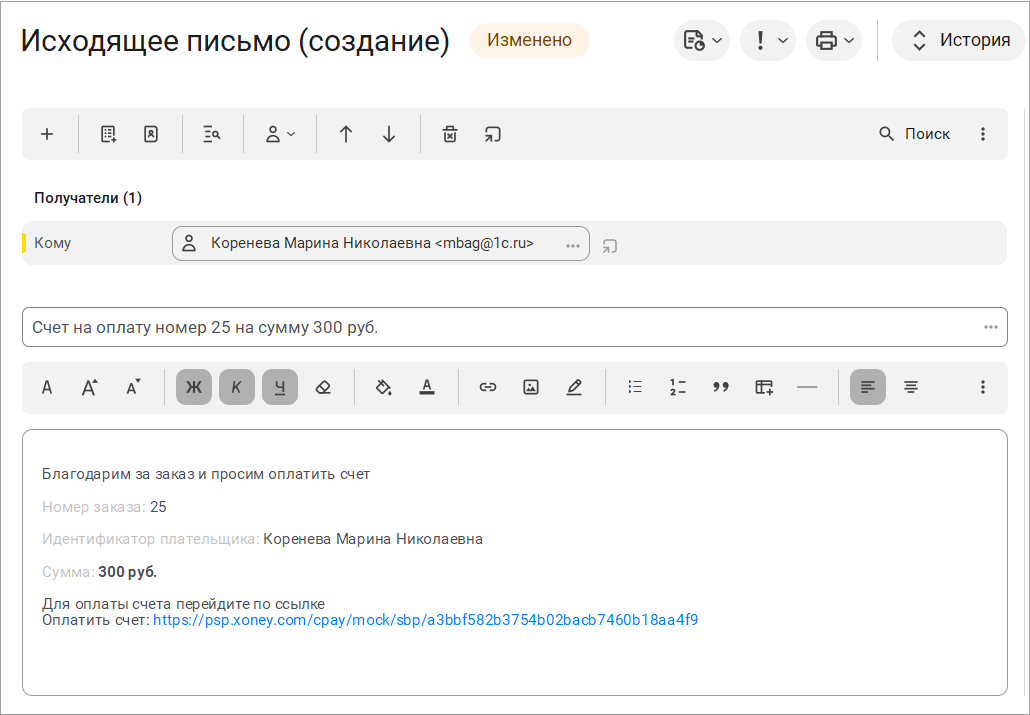The image size is (1030, 715).
Task: Open the formatting toolbar more options menu
Action: 983,387
